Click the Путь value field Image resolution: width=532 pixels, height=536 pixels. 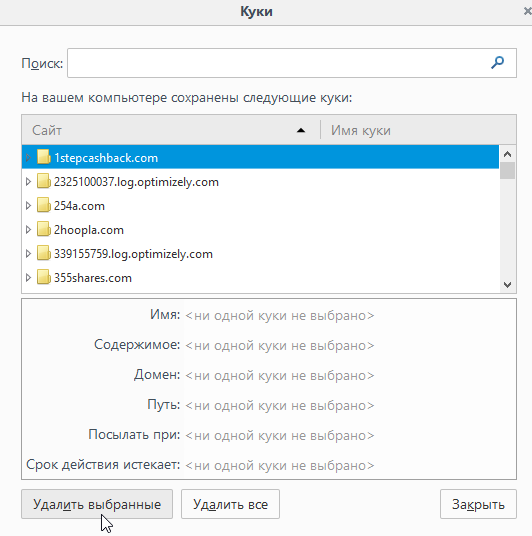coord(280,405)
